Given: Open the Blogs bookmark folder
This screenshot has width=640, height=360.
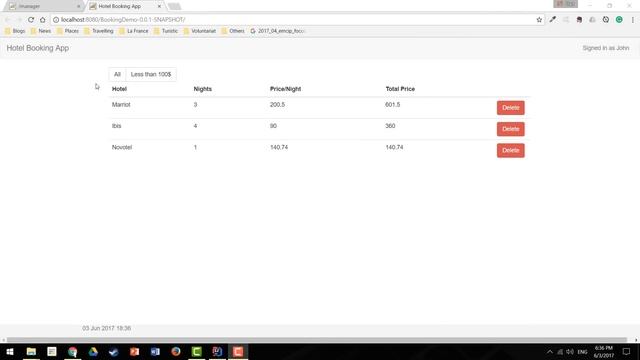Looking at the screenshot, I should pyautogui.click(x=15, y=31).
